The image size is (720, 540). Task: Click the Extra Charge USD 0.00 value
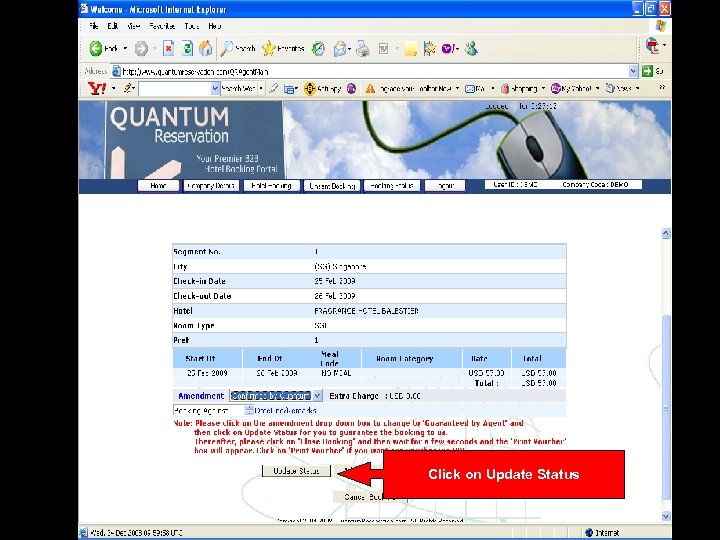[405, 396]
